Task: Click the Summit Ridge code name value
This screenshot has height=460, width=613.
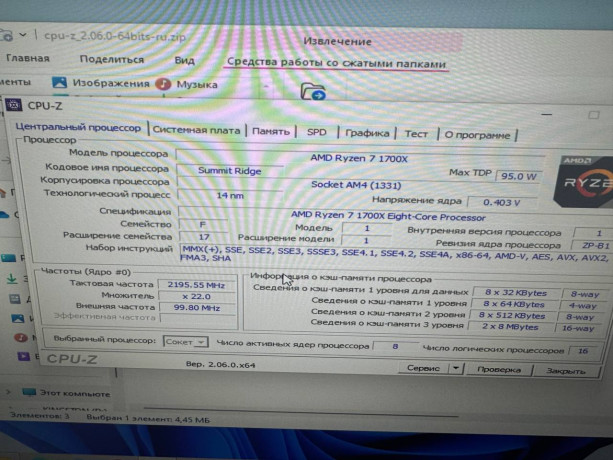Action: pyautogui.click(x=230, y=171)
